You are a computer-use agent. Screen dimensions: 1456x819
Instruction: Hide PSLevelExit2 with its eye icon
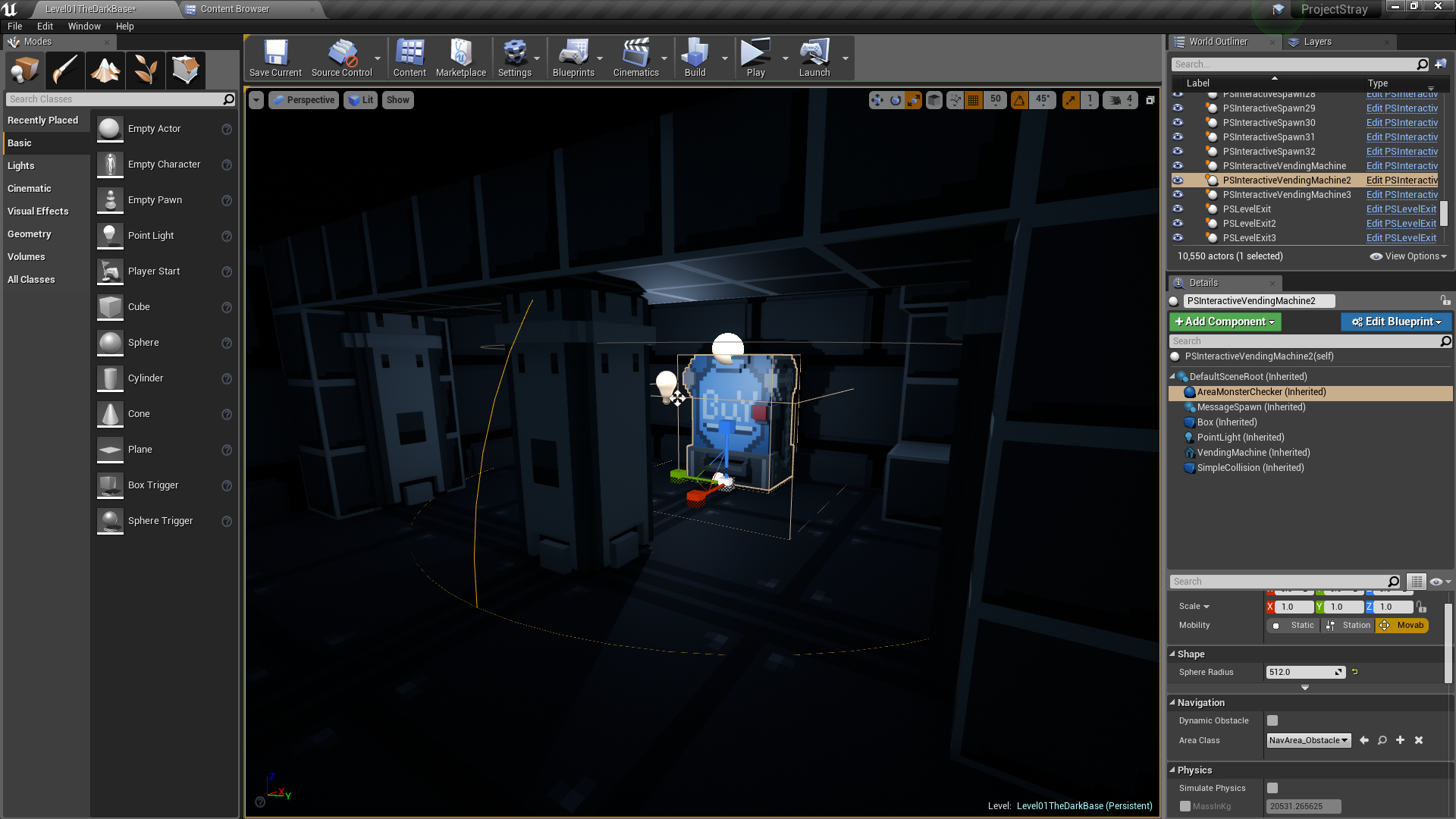(x=1178, y=223)
